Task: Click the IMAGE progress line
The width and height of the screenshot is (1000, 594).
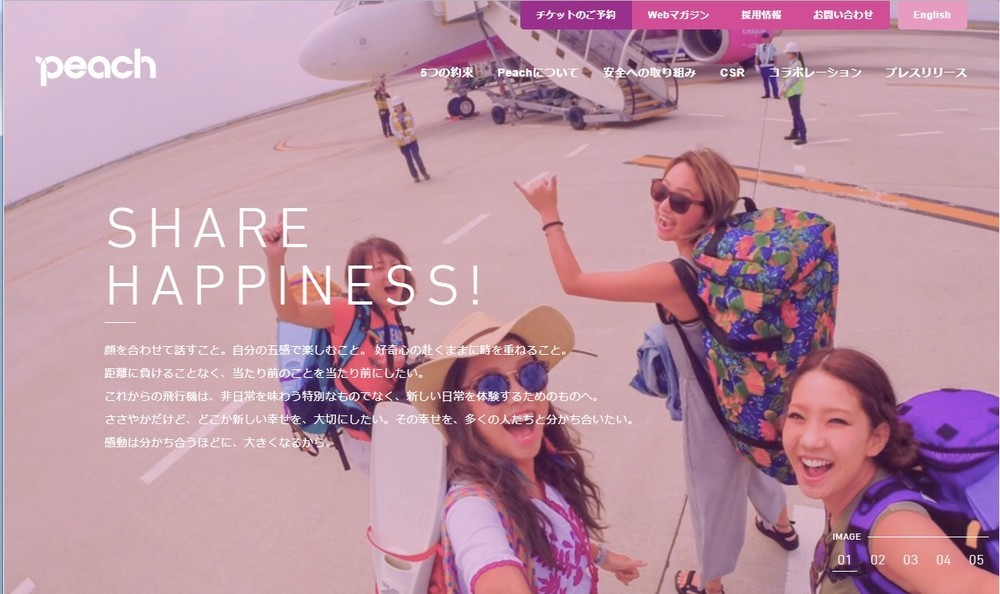Action: [x=928, y=537]
